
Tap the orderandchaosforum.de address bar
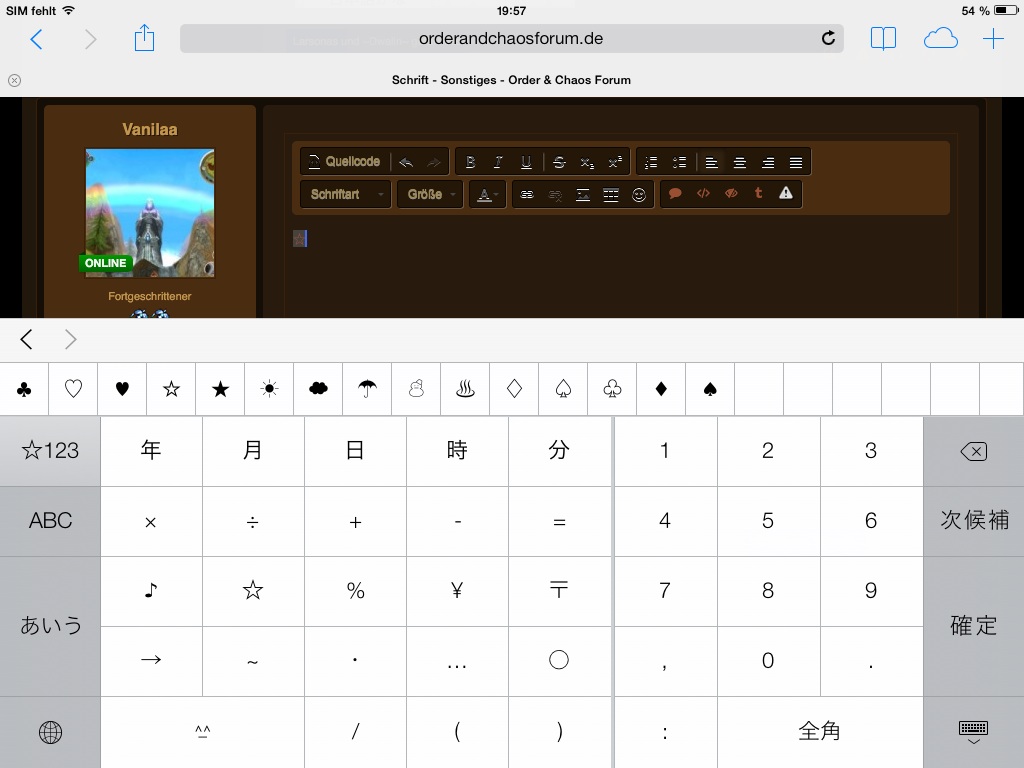click(x=511, y=39)
